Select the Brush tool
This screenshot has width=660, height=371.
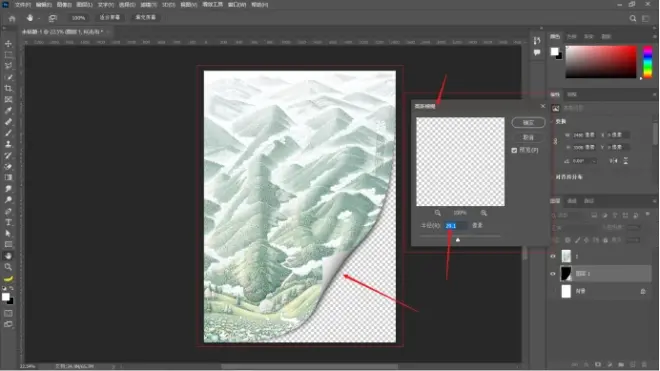(x=8, y=133)
